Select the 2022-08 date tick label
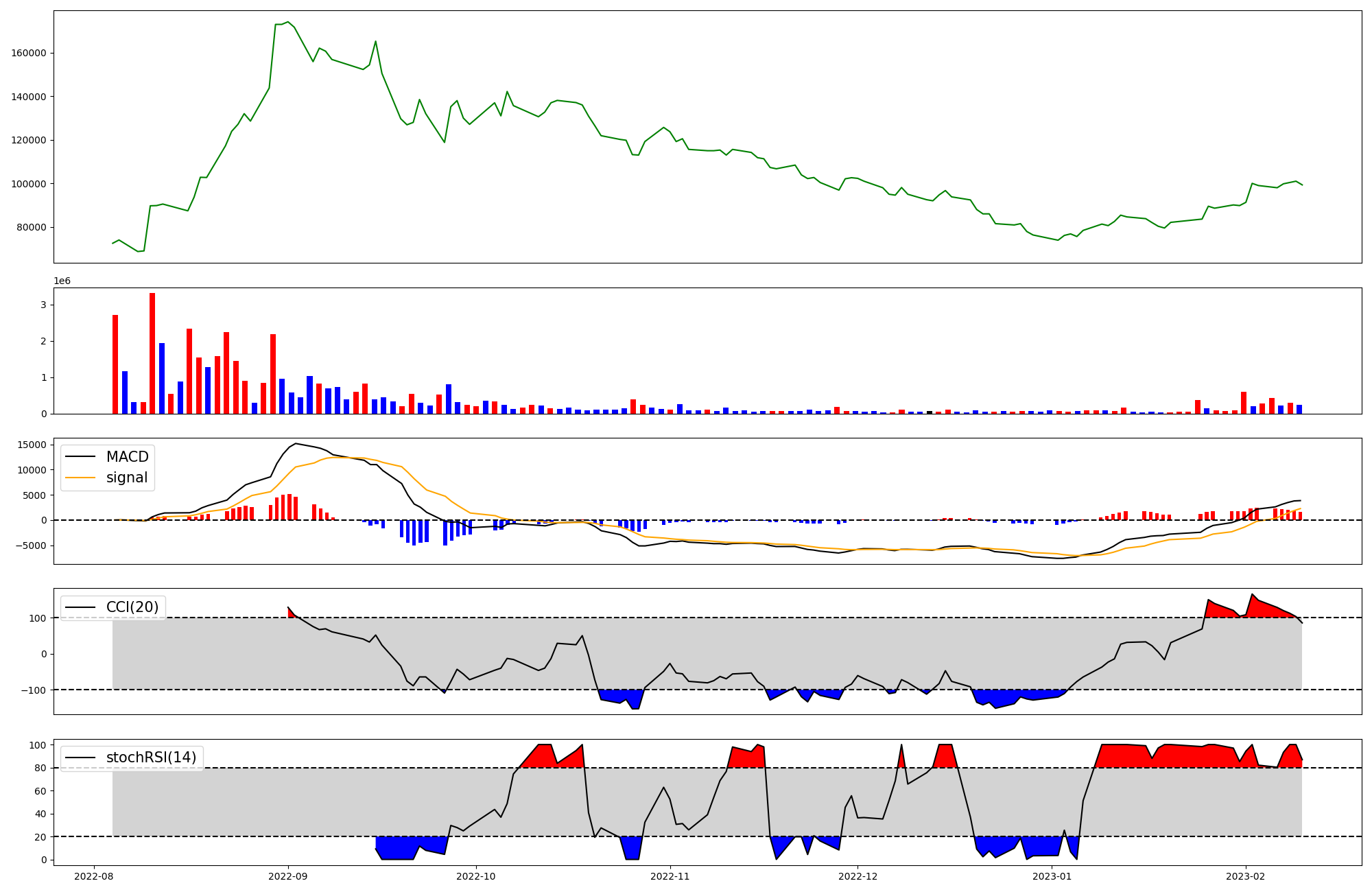 (x=94, y=876)
